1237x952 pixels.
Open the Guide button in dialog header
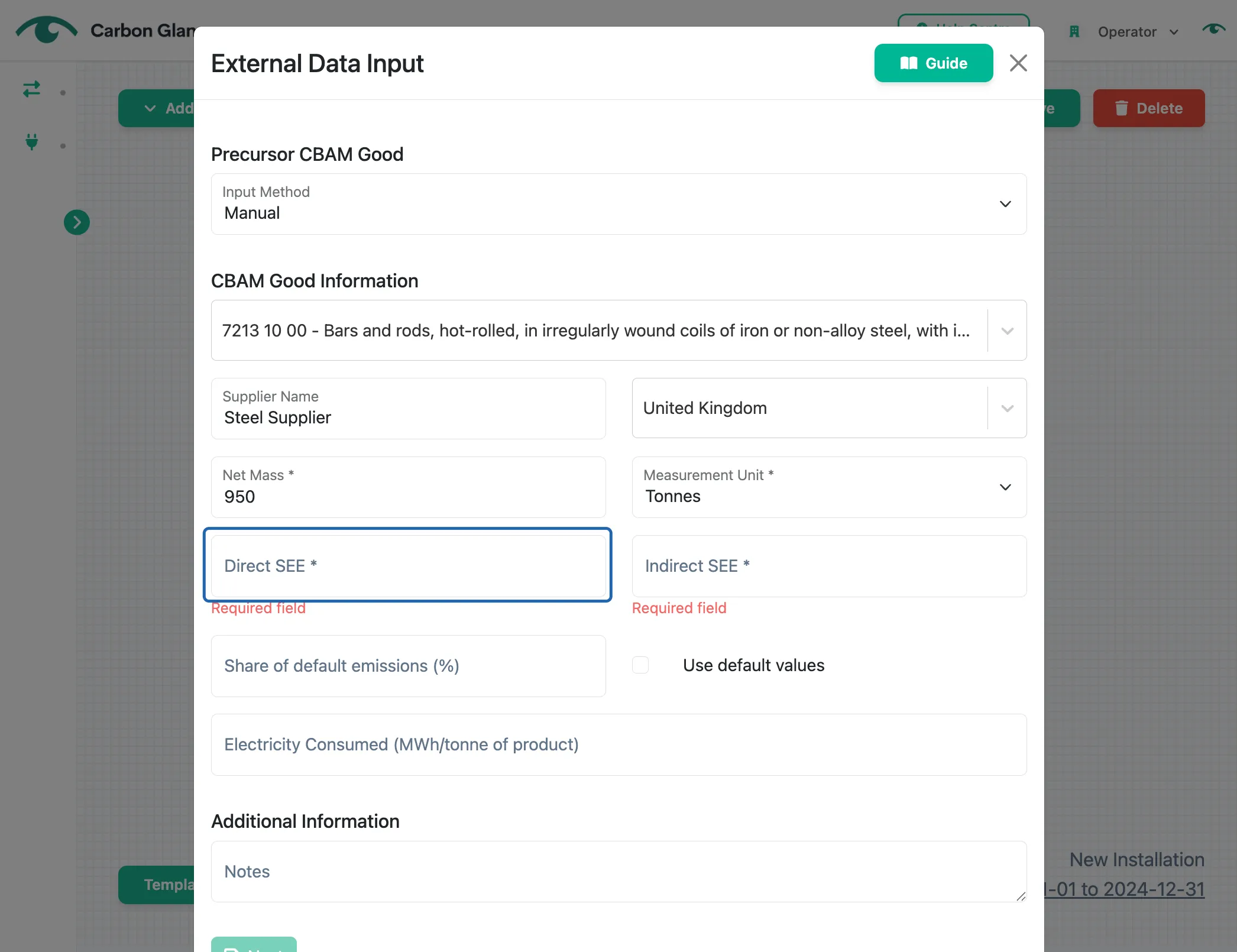pyautogui.click(x=934, y=63)
